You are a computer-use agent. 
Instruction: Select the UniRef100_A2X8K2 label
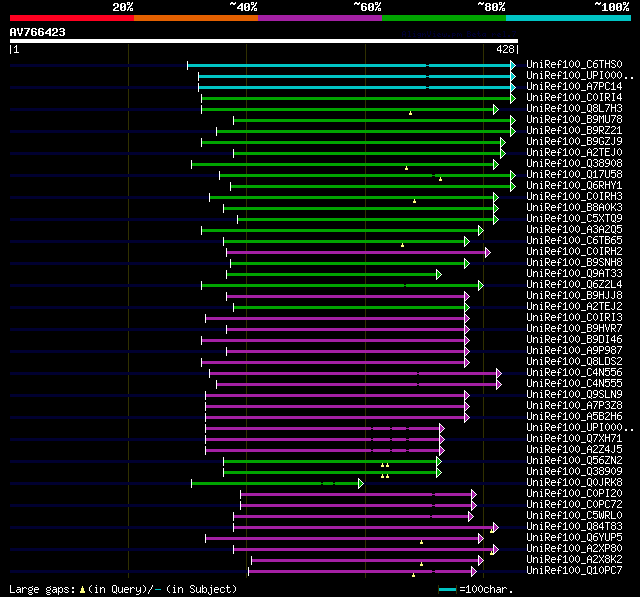click(x=574, y=560)
